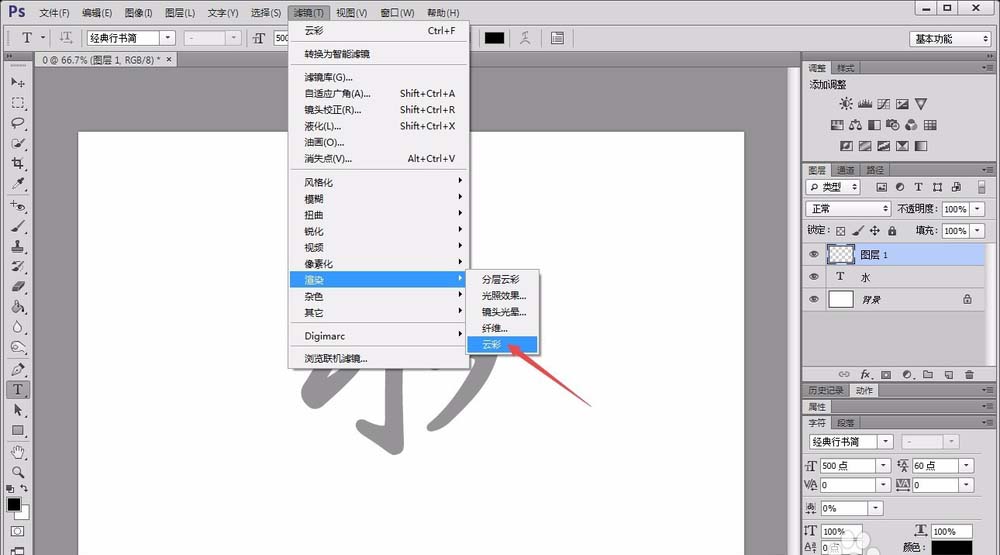Screen dimensions: 1000x555
Task: Select the Hand tool
Action: [18, 452]
